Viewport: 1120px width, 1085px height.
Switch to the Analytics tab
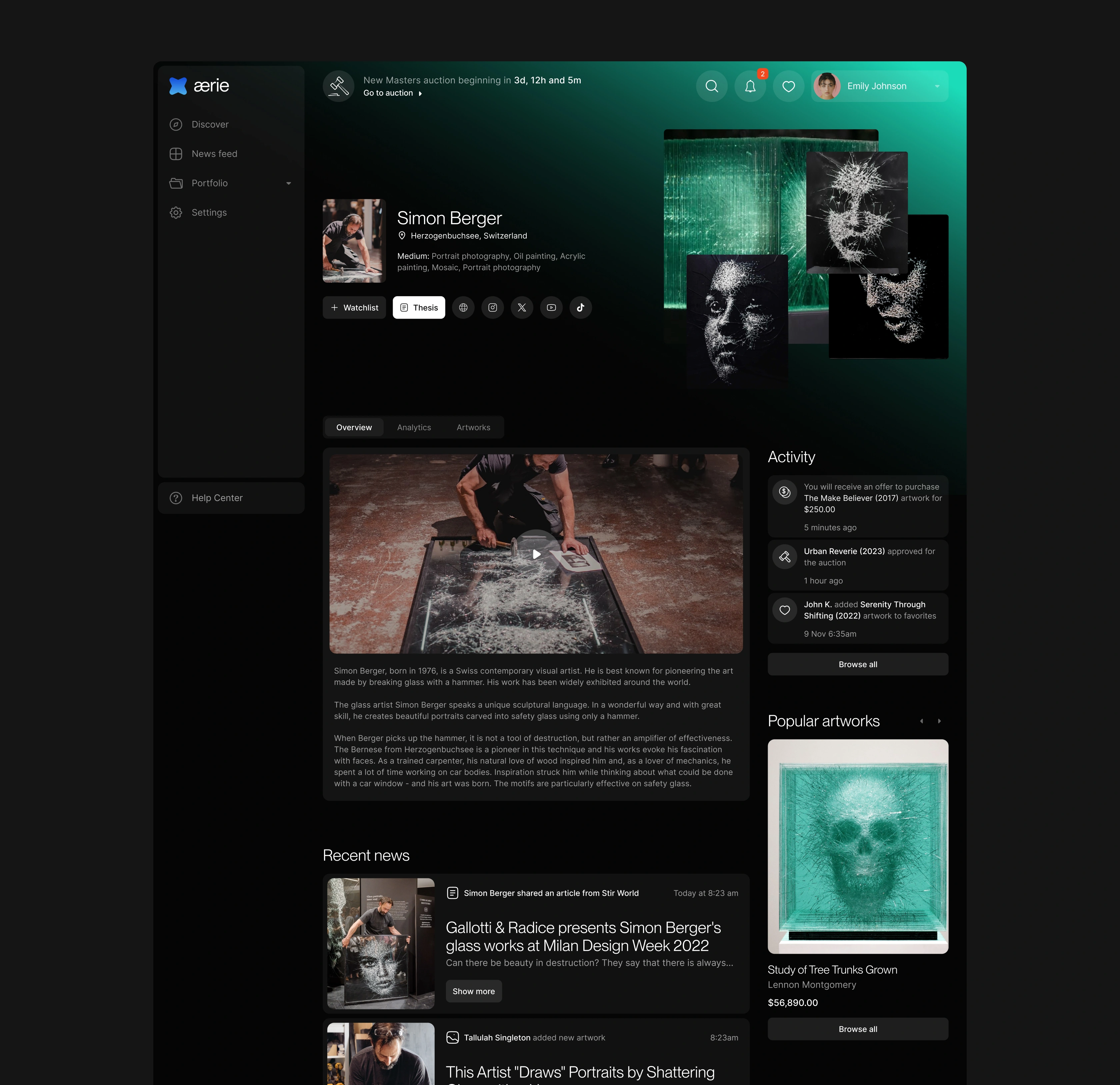pos(414,428)
